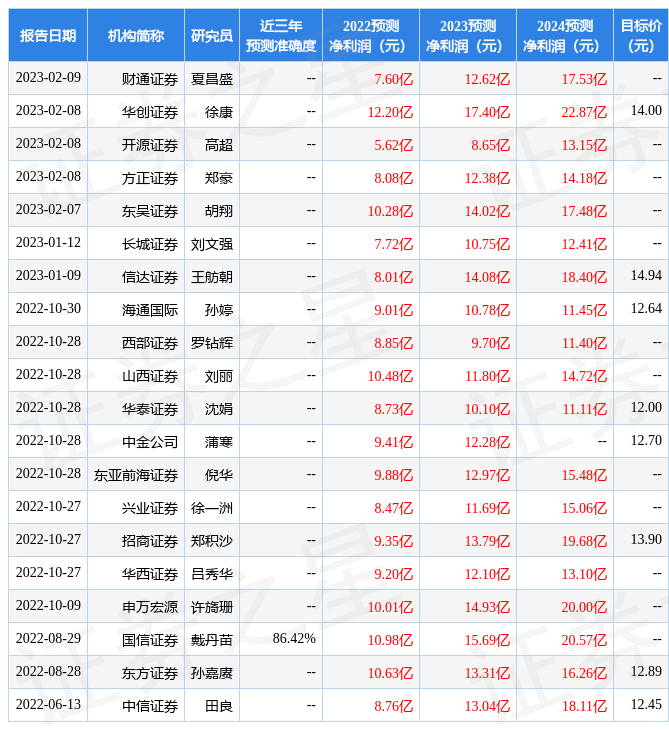This screenshot has width=669, height=730.
Task: Click the 2022-06-13 report date
Action: point(48,705)
